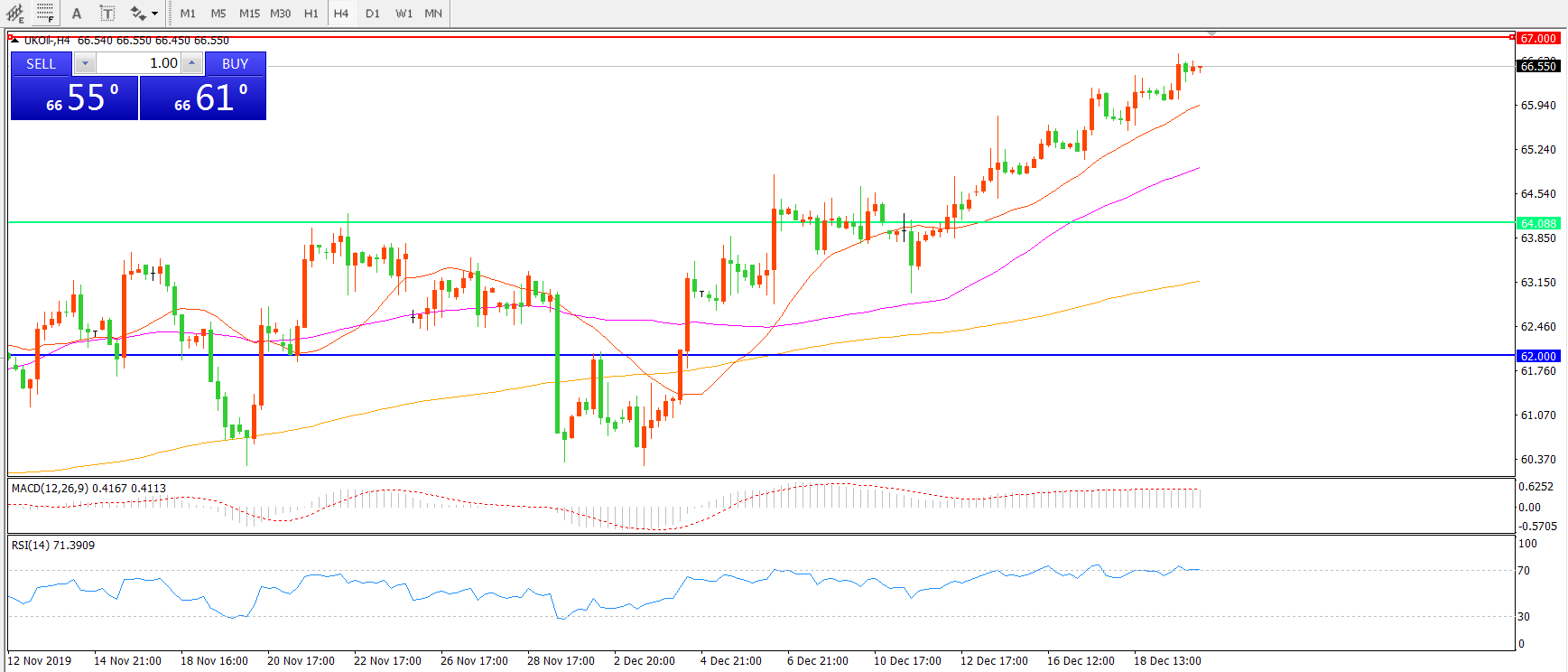Toggle the M1 timeframe
The height and width of the screenshot is (672, 1568).
pyautogui.click(x=188, y=14)
